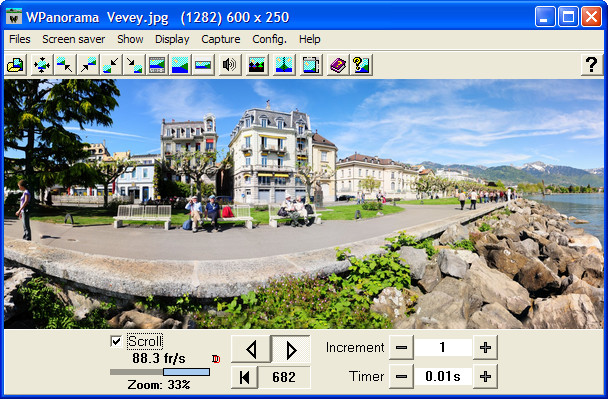The width and height of the screenshot is (608, 399).
Task: Increase Increment with plus button
Action: pos(485,347)
